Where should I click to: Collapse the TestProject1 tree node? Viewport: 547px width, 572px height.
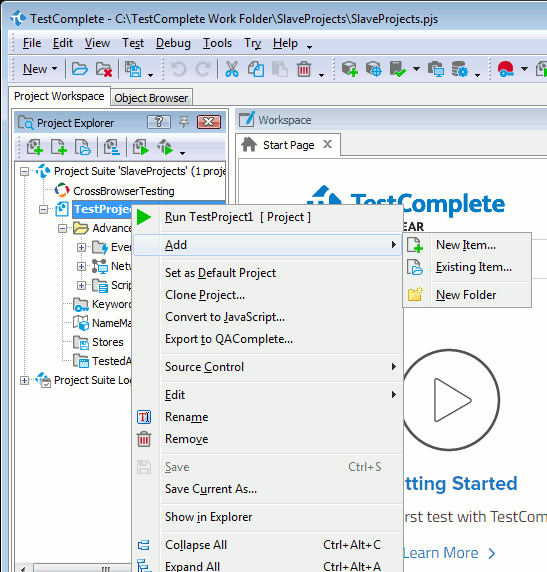tap(43, 209)
